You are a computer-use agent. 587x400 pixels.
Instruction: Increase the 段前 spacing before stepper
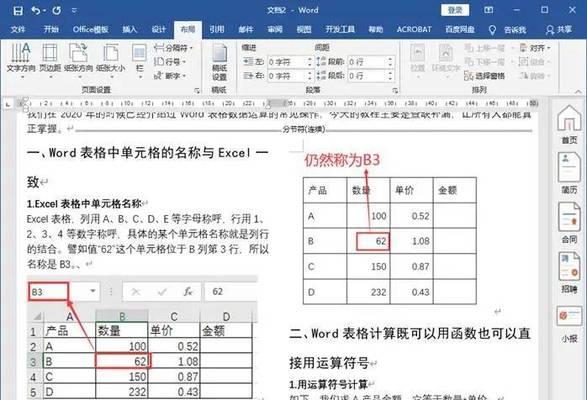coord(390,59)
